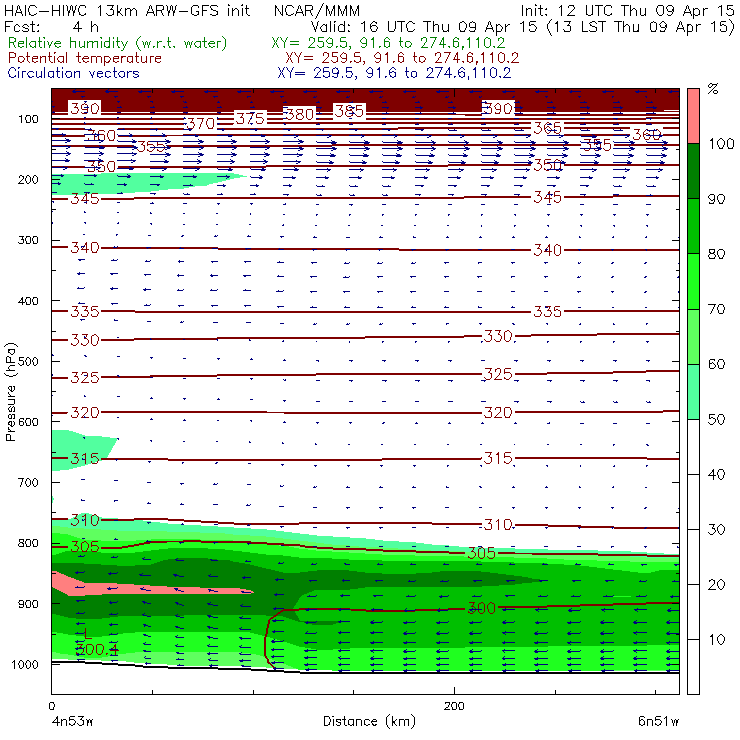Click the '200' pressure axis tick label
Viewport: 740px width, 740px height.
pos(28,179)
